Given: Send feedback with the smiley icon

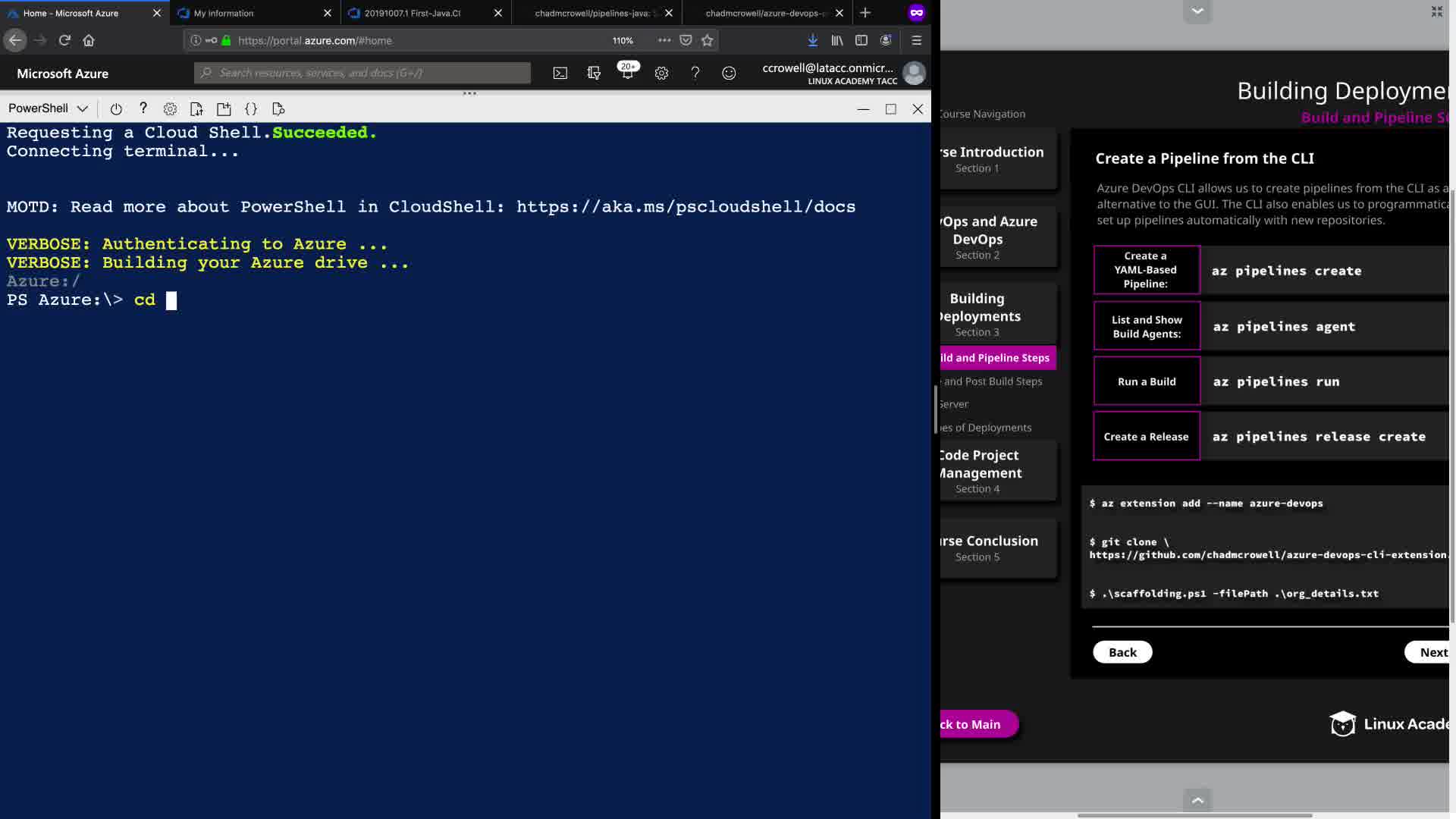Looking at the screenshot, I should tap(729, 73).
